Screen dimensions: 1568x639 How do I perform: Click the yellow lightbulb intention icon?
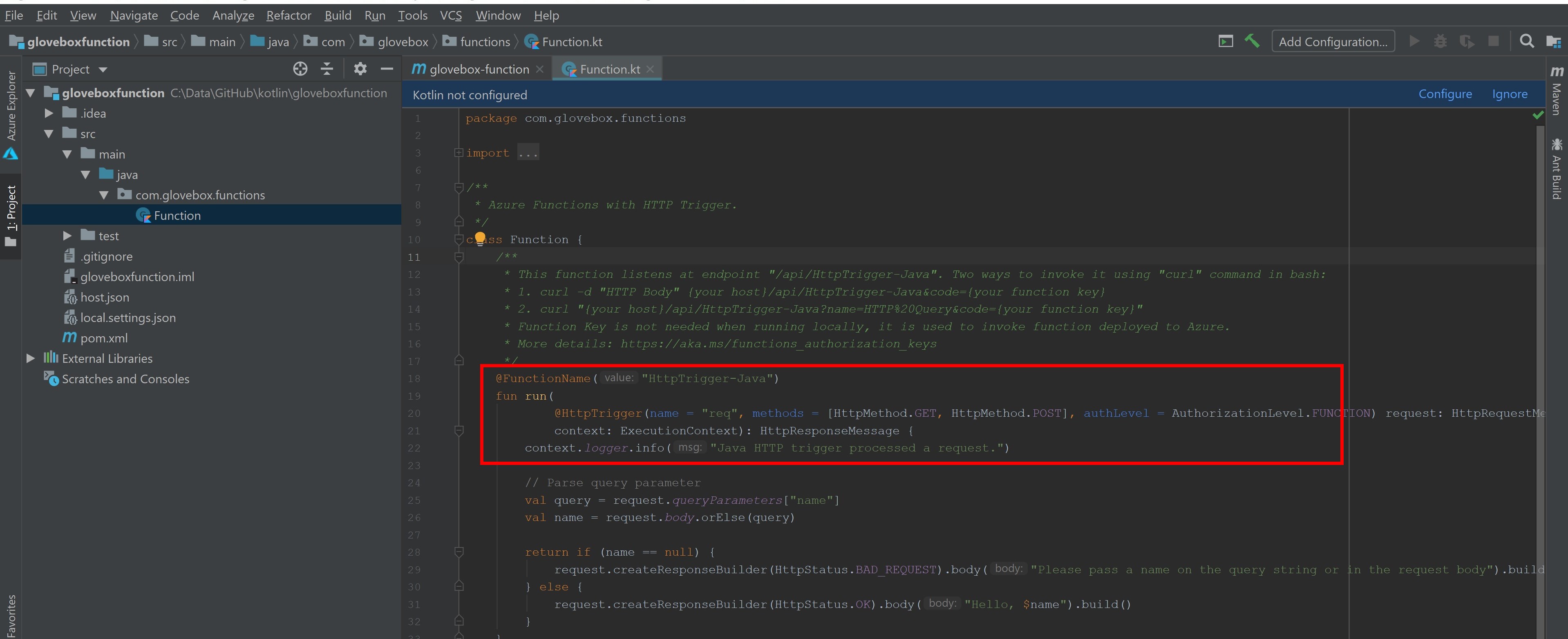pyautogui.click(x=480, y=238)
